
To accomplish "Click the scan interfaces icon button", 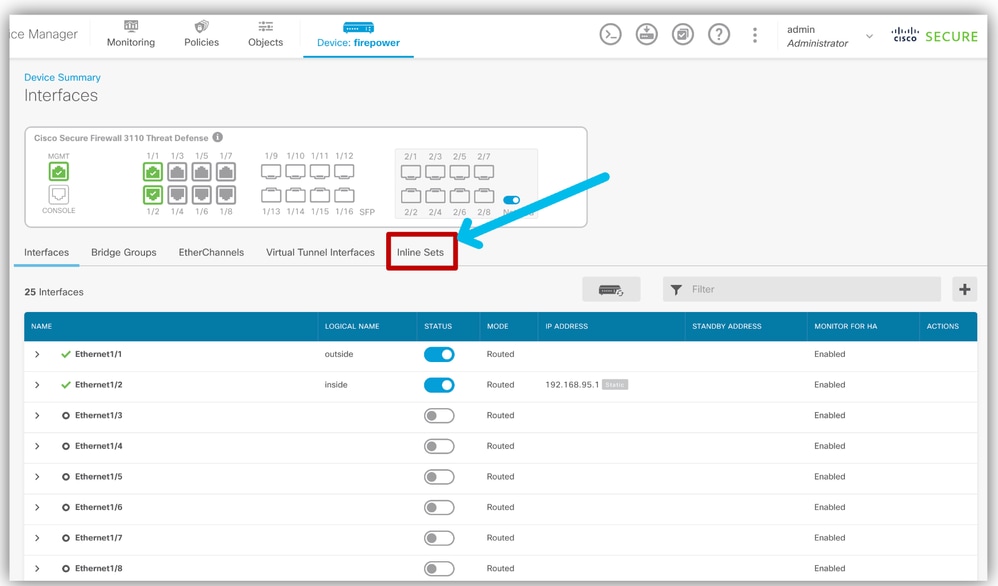I will [x=611, y=290].
